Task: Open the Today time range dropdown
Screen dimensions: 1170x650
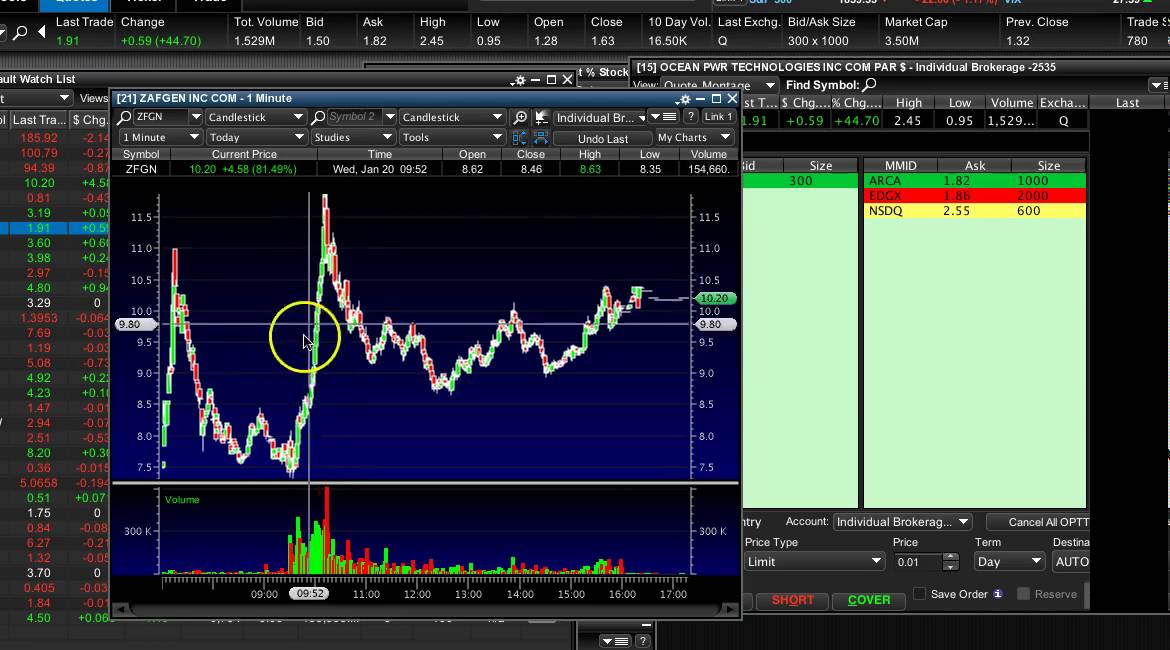Action: pos(256,137)
